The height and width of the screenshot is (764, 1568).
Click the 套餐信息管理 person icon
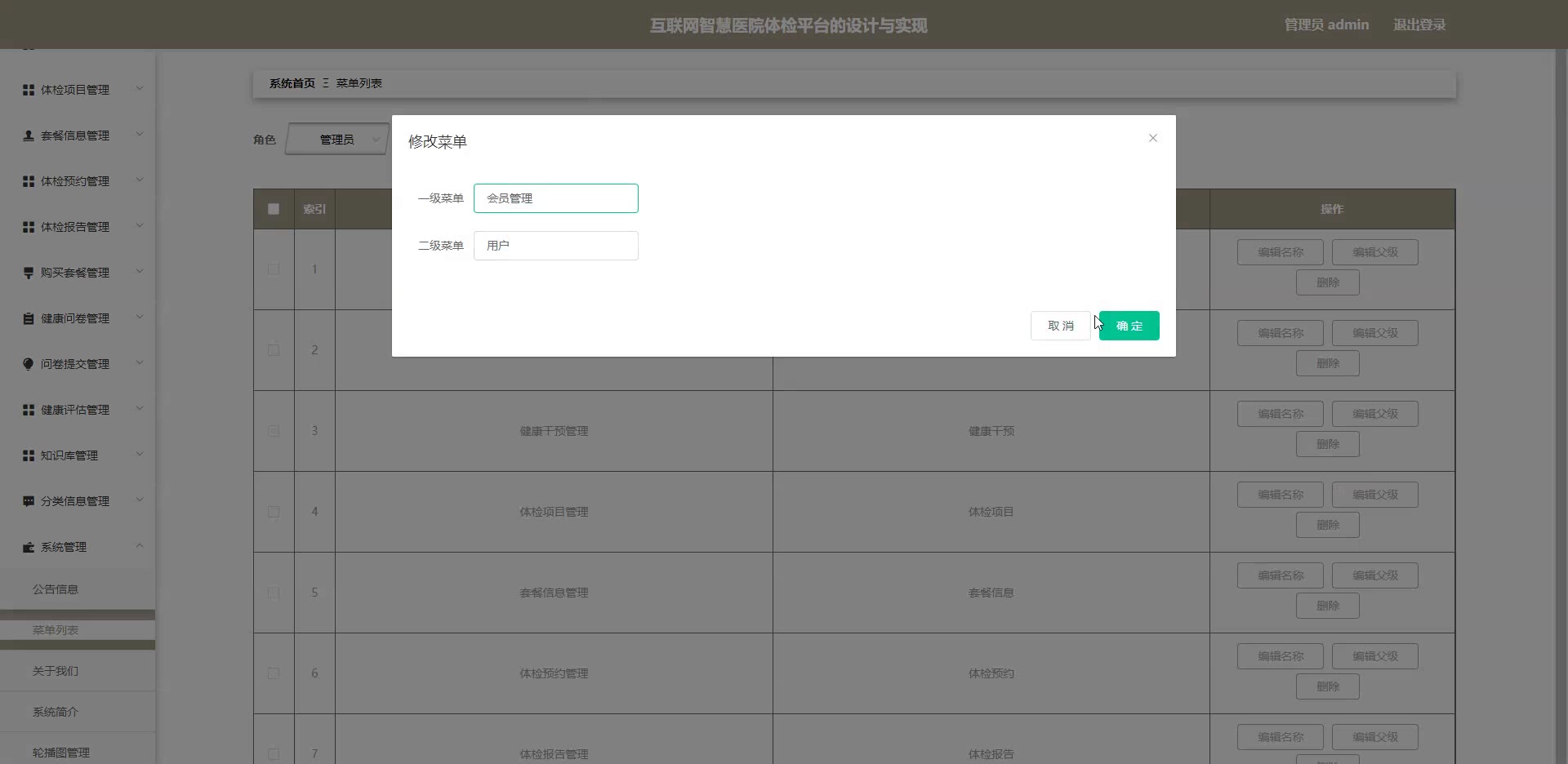[29, 135]
